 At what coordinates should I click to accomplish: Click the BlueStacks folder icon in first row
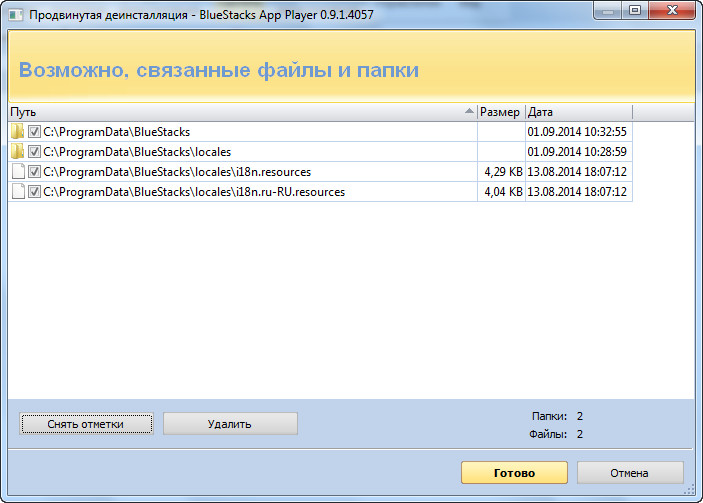17,132
